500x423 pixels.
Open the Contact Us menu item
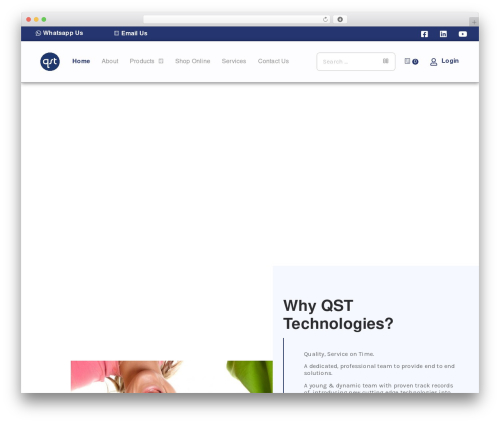coord(273,61)
